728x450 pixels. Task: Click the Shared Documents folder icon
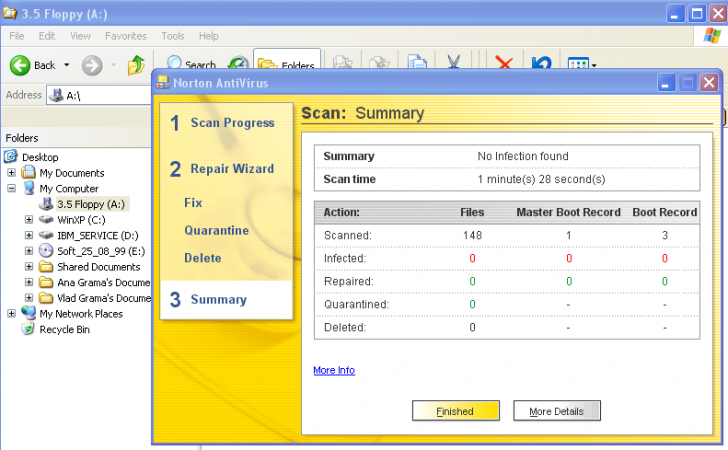[46, 267]
